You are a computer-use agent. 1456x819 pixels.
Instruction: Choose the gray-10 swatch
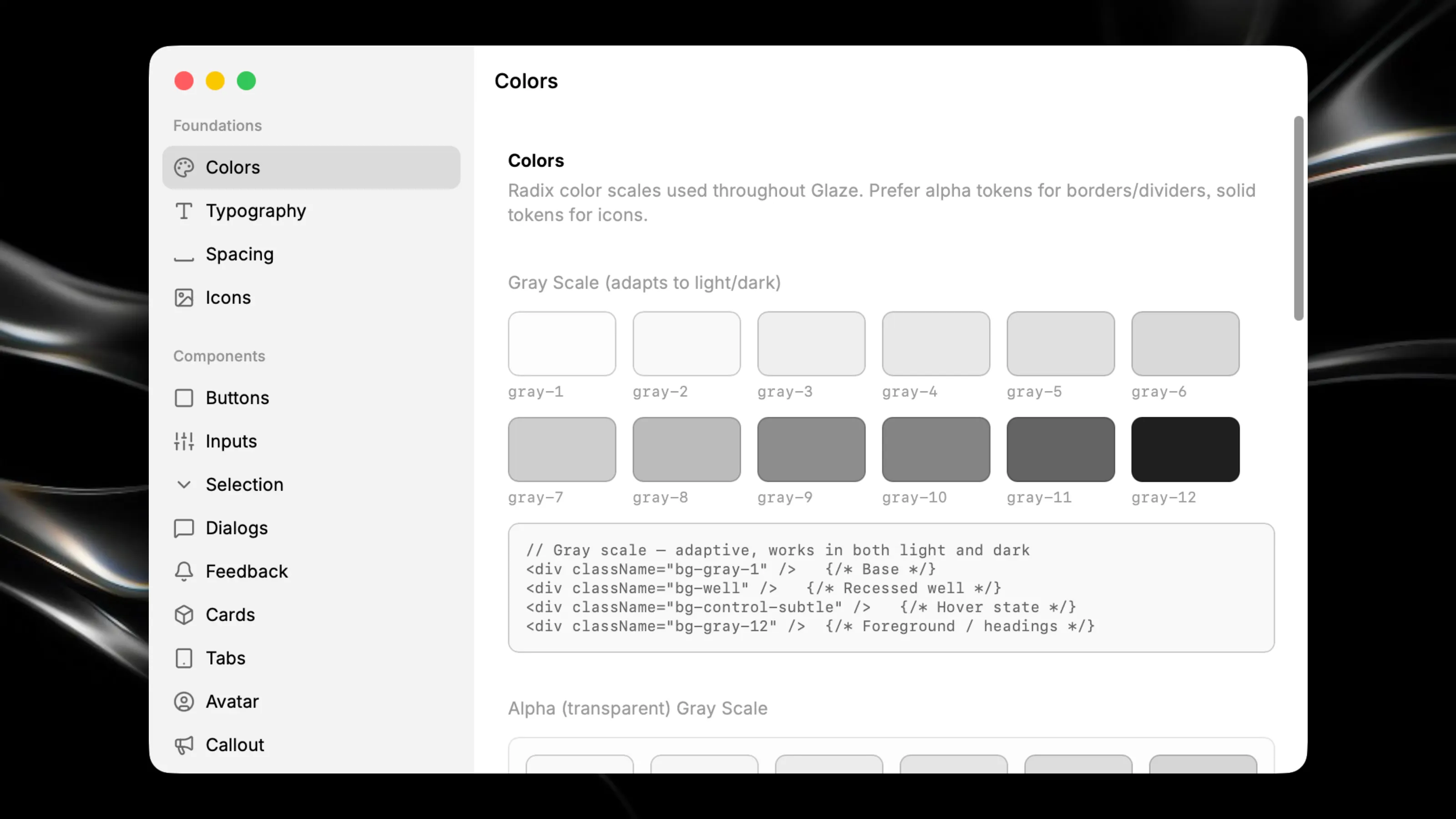pyautogui.click(x=936, y=450)
